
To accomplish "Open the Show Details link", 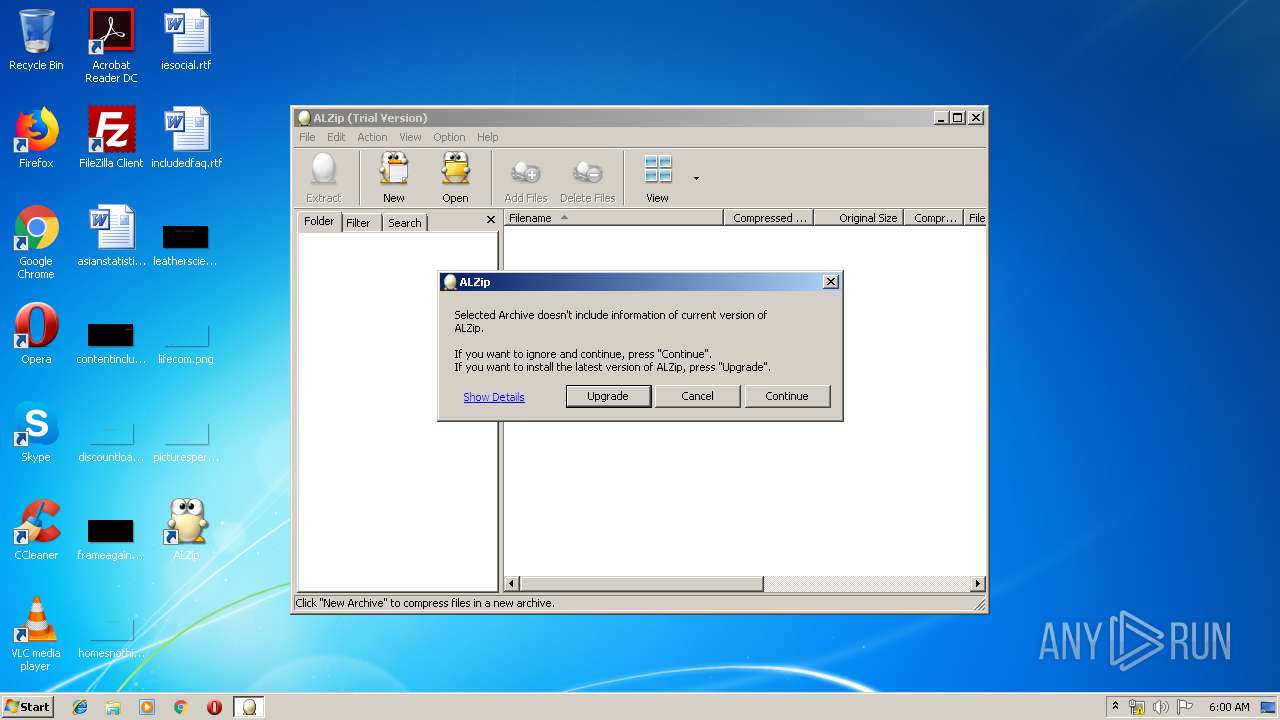I will pyautogui.click(x=494, y=397).
